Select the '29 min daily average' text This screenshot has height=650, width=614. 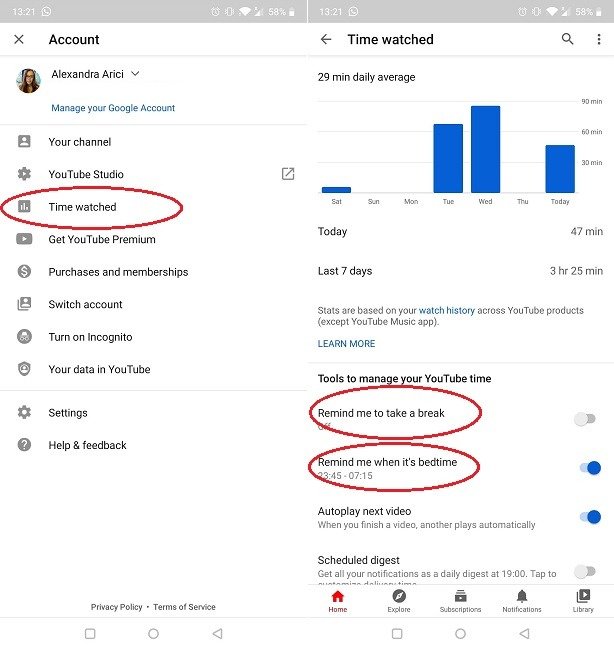point(366,77)
